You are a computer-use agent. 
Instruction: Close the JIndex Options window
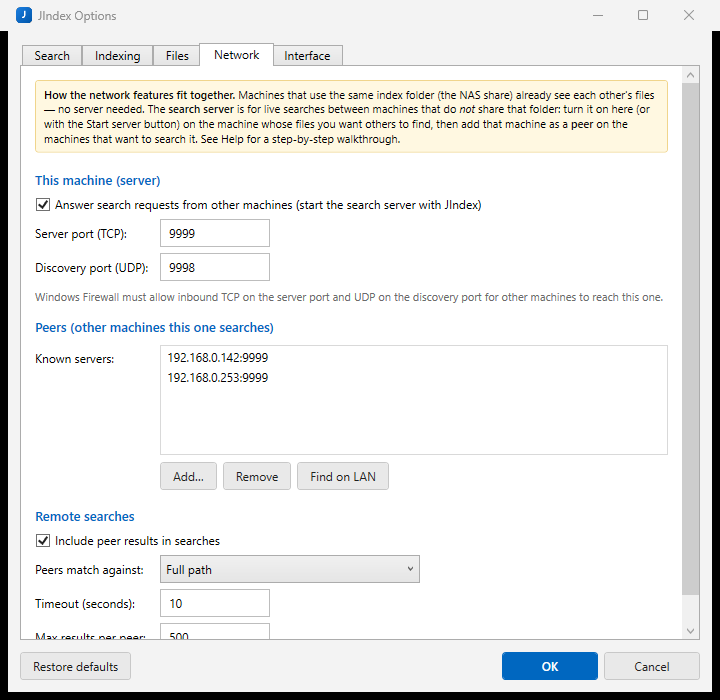click(689, 15)
